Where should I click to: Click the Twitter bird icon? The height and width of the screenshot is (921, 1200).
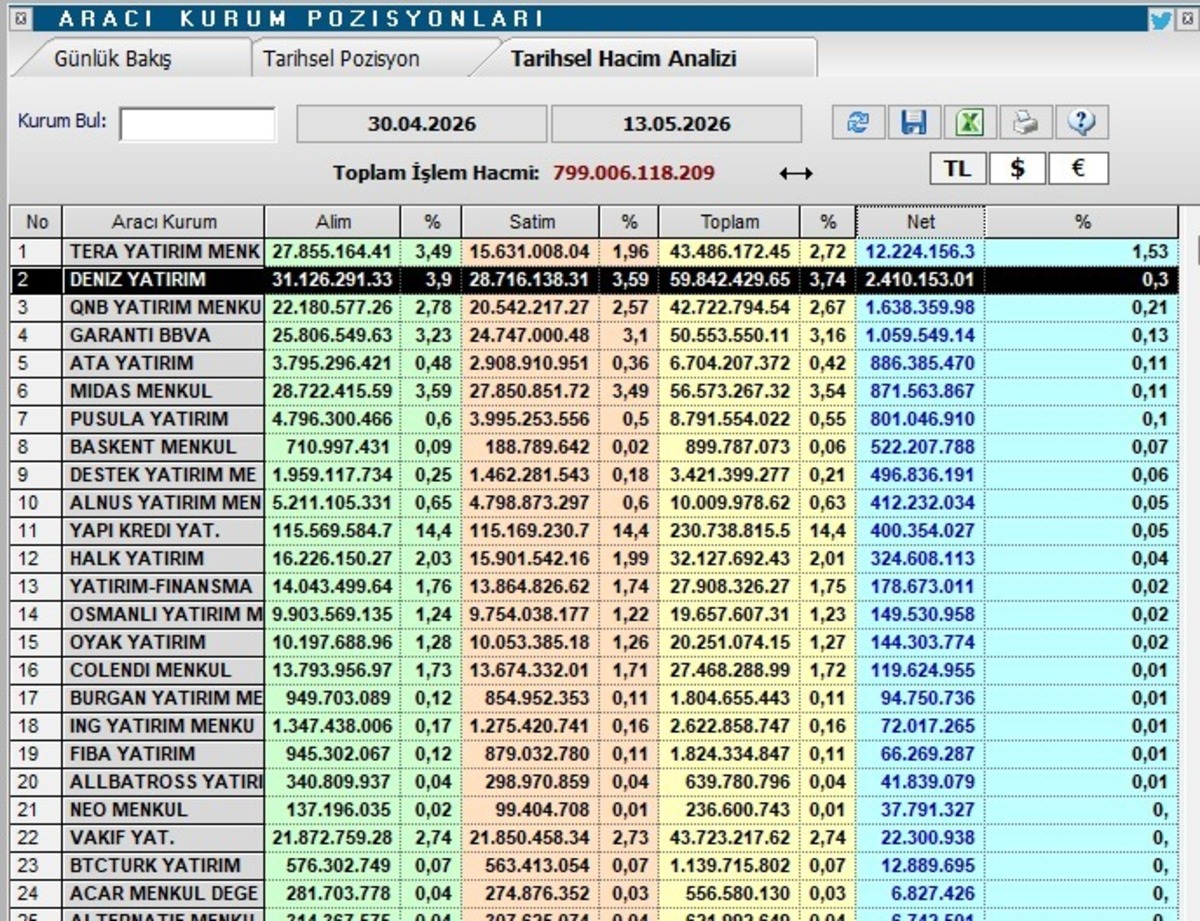(1160, 18)
